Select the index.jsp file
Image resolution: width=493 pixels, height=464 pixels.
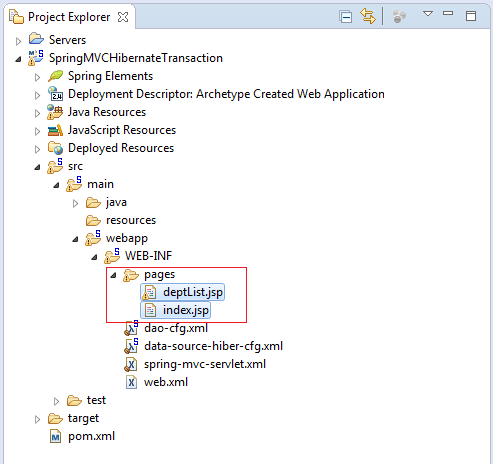click(x=176, y=310)
